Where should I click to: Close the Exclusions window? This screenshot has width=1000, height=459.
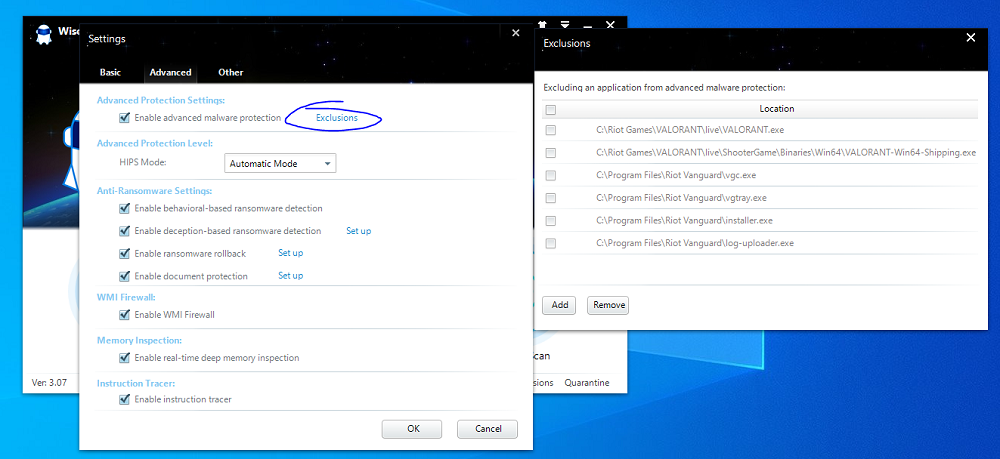click(x=971, y=38)
